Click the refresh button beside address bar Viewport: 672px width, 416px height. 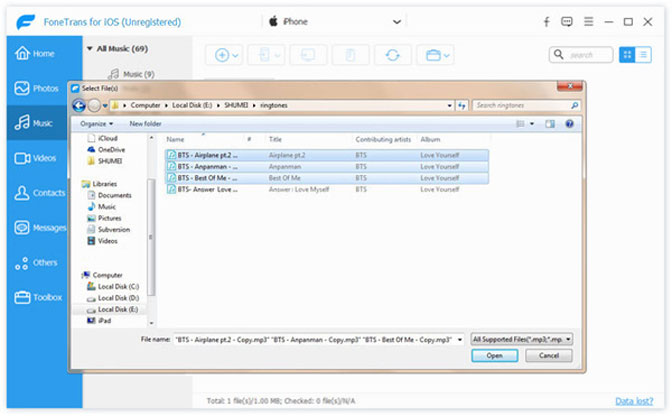pyautogui.click(x=462, y=105)
